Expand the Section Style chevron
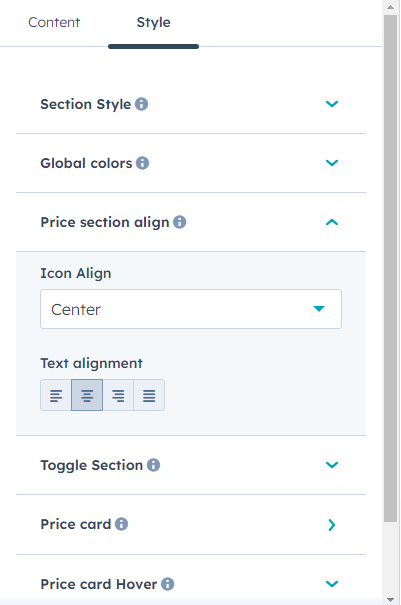 tap(332, 104)
